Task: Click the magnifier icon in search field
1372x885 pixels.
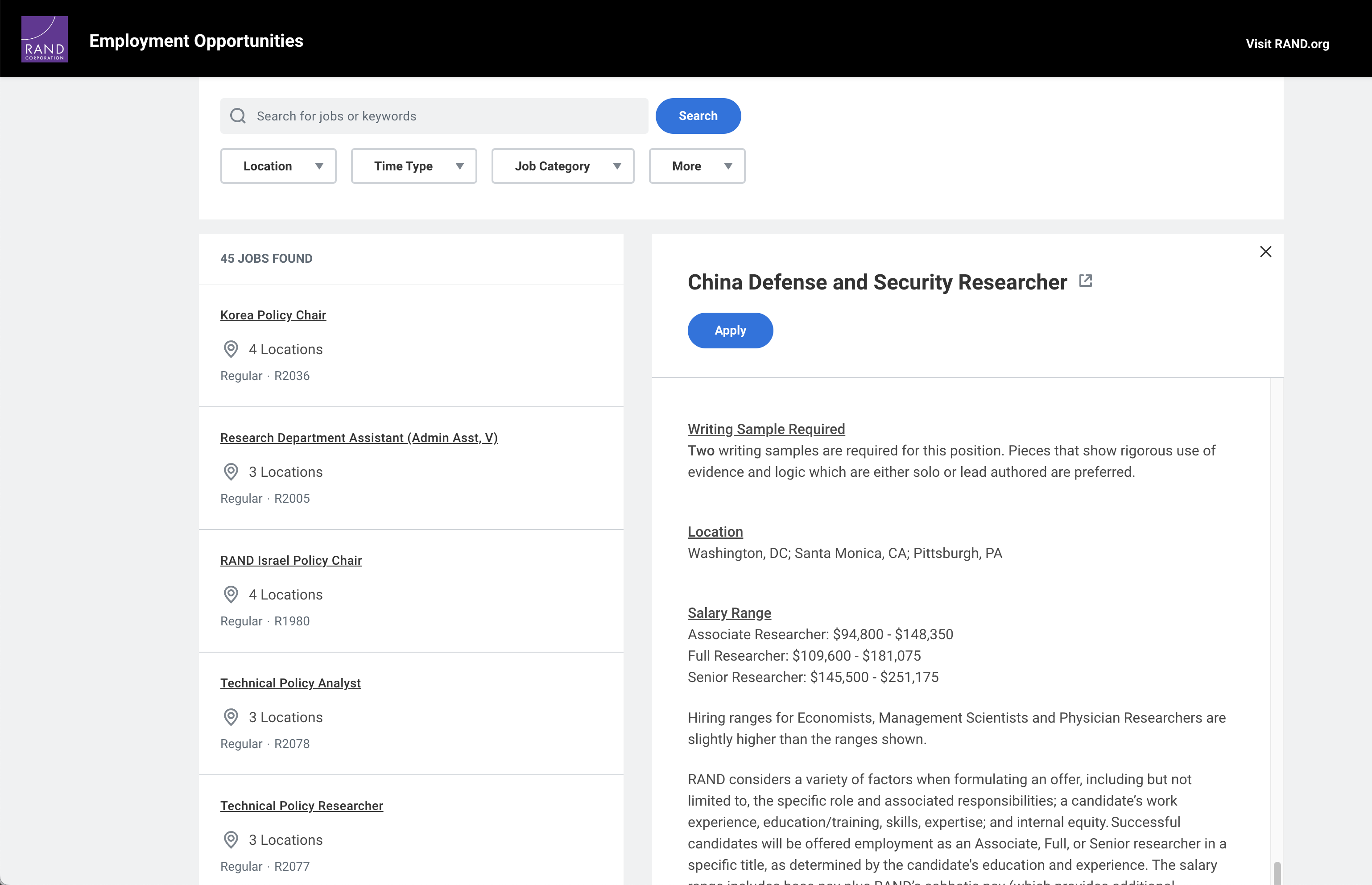Action: tap(238, 116)
